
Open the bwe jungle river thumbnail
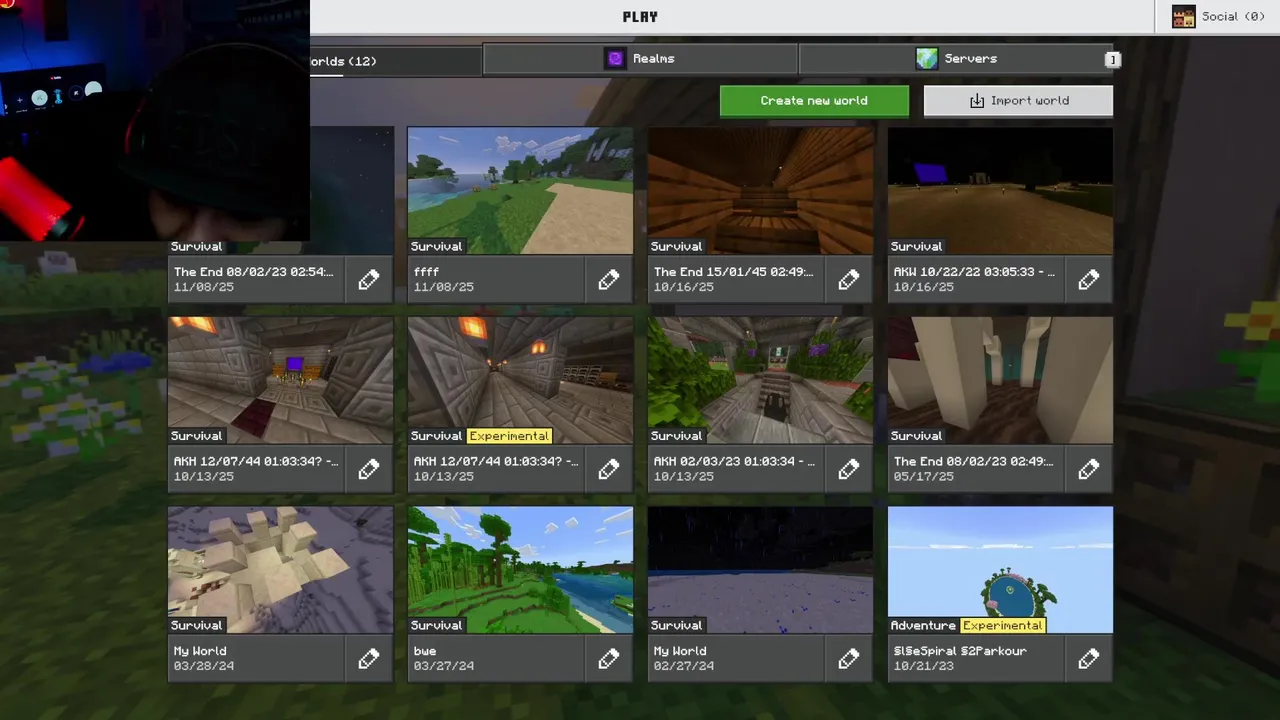520,569
